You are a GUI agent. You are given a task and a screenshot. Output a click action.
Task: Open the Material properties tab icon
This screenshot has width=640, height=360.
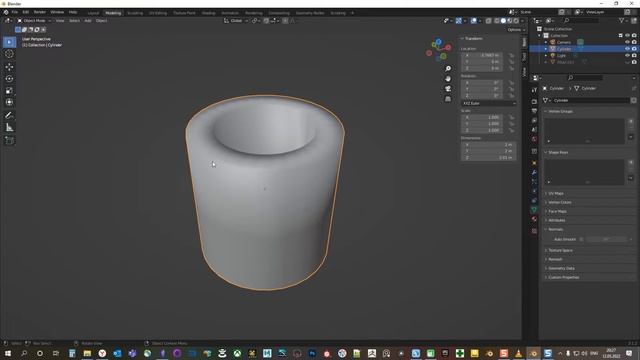(534, 220)
